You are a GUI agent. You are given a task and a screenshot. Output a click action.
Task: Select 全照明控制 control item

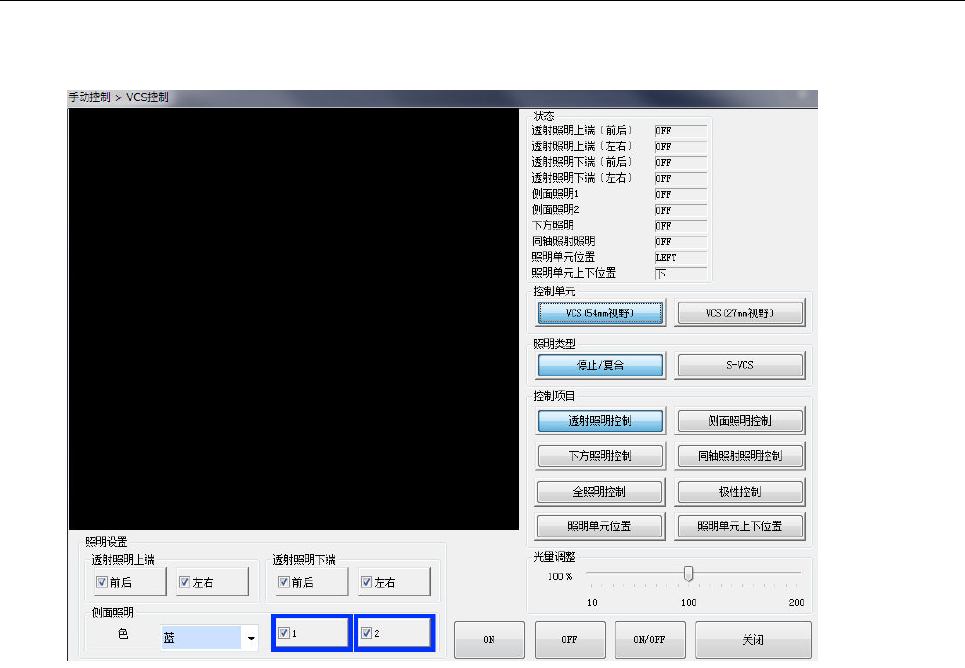(599, 492)
